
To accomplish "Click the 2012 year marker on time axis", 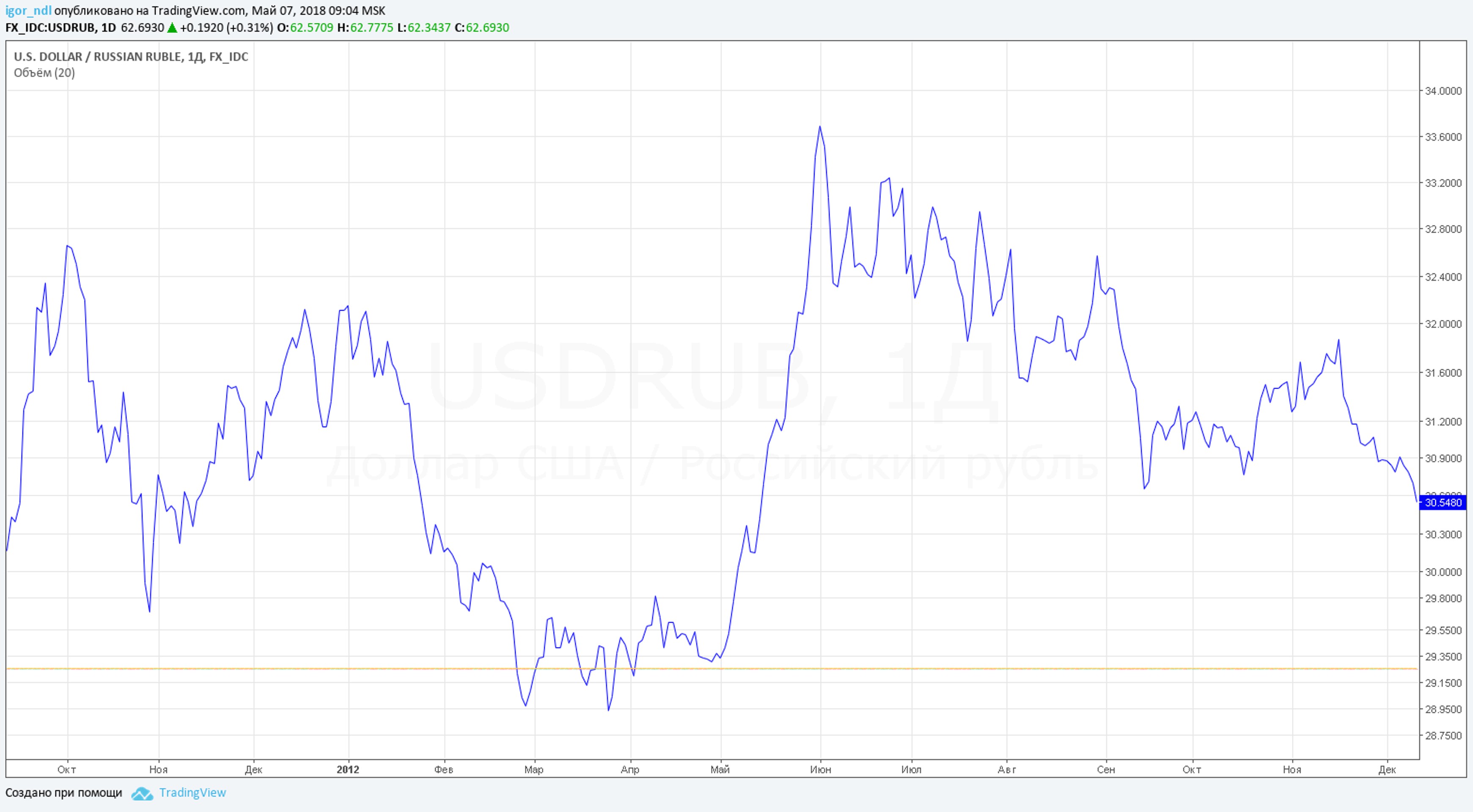I will click(x=348, y=769).
